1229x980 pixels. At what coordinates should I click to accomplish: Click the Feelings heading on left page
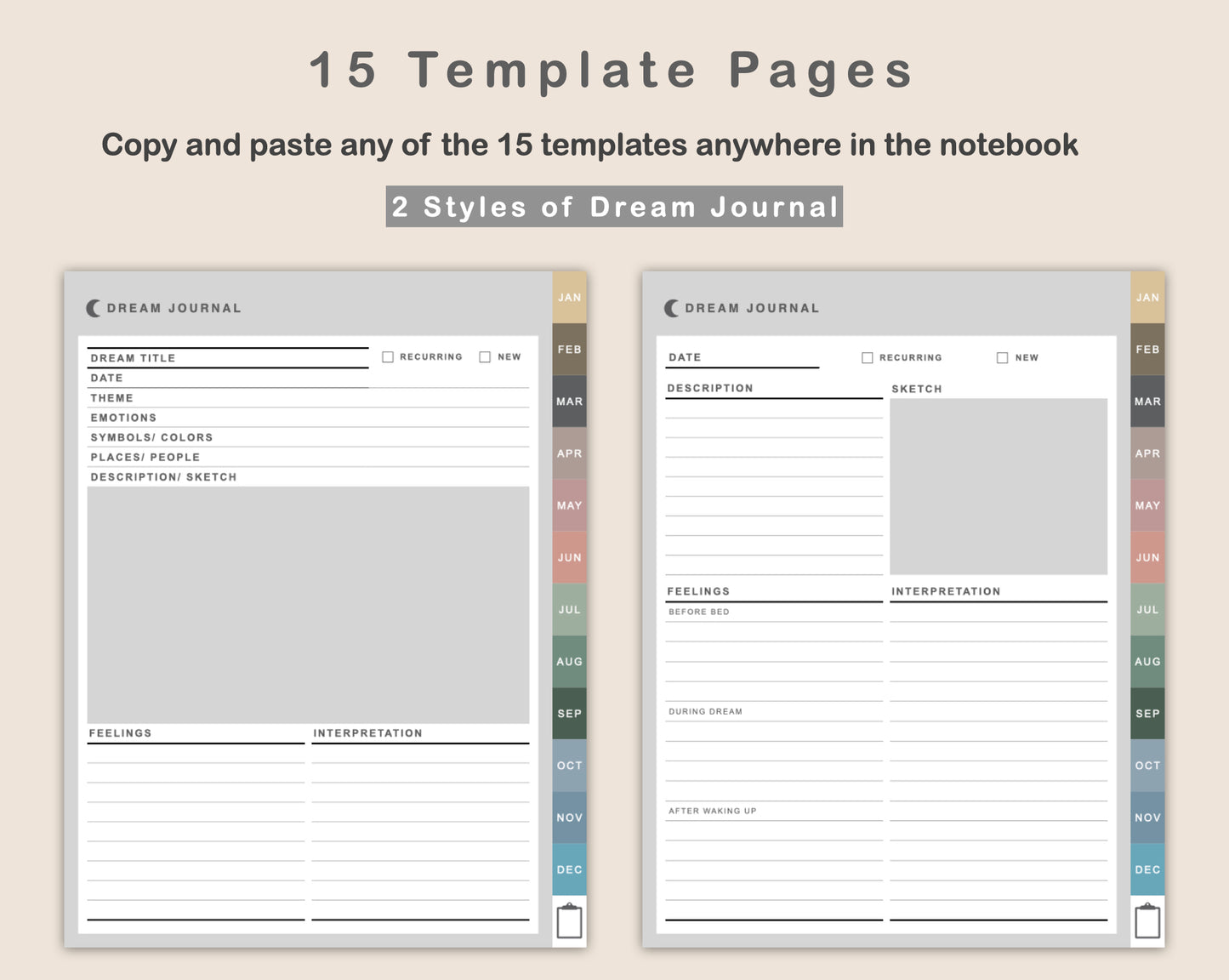(120, 733)
